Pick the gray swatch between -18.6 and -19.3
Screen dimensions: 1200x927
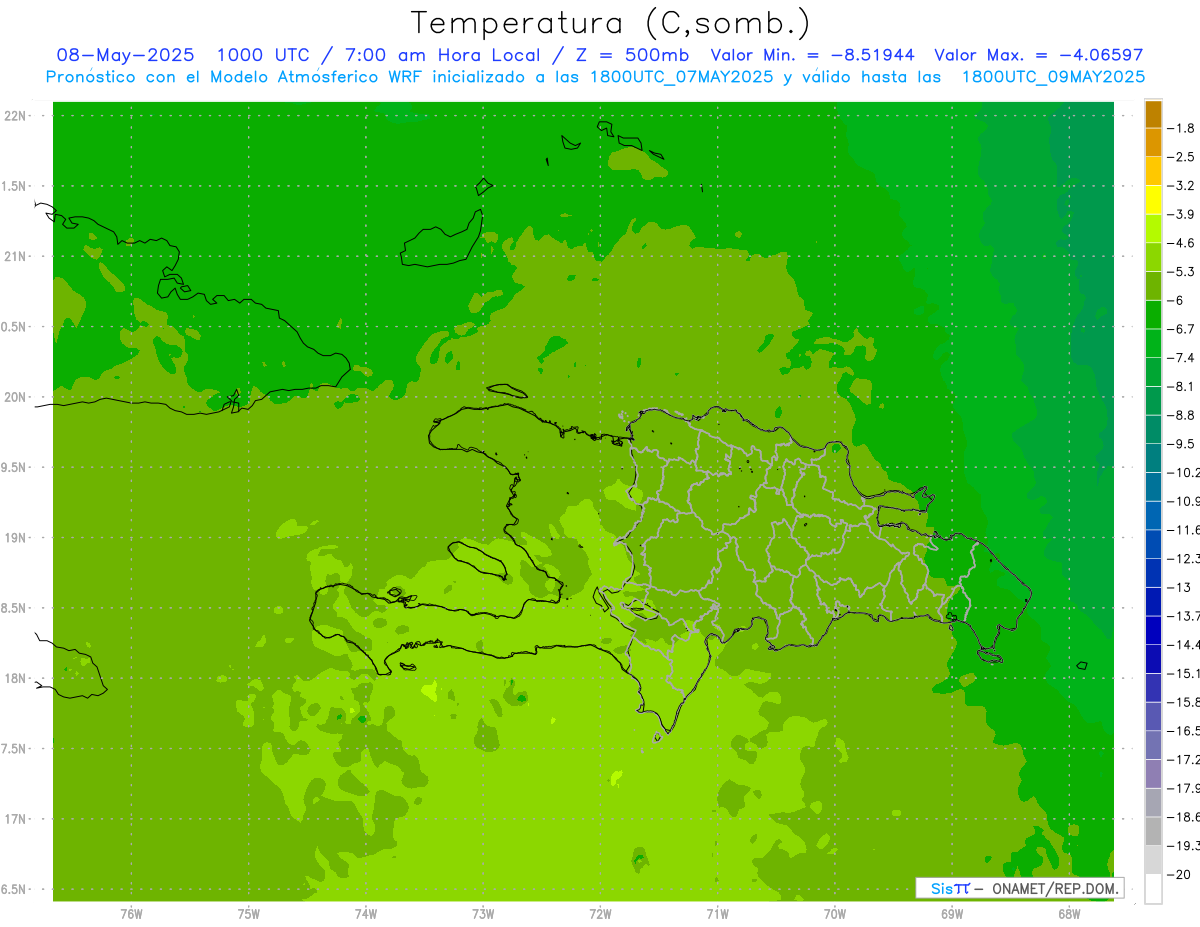1153,831
